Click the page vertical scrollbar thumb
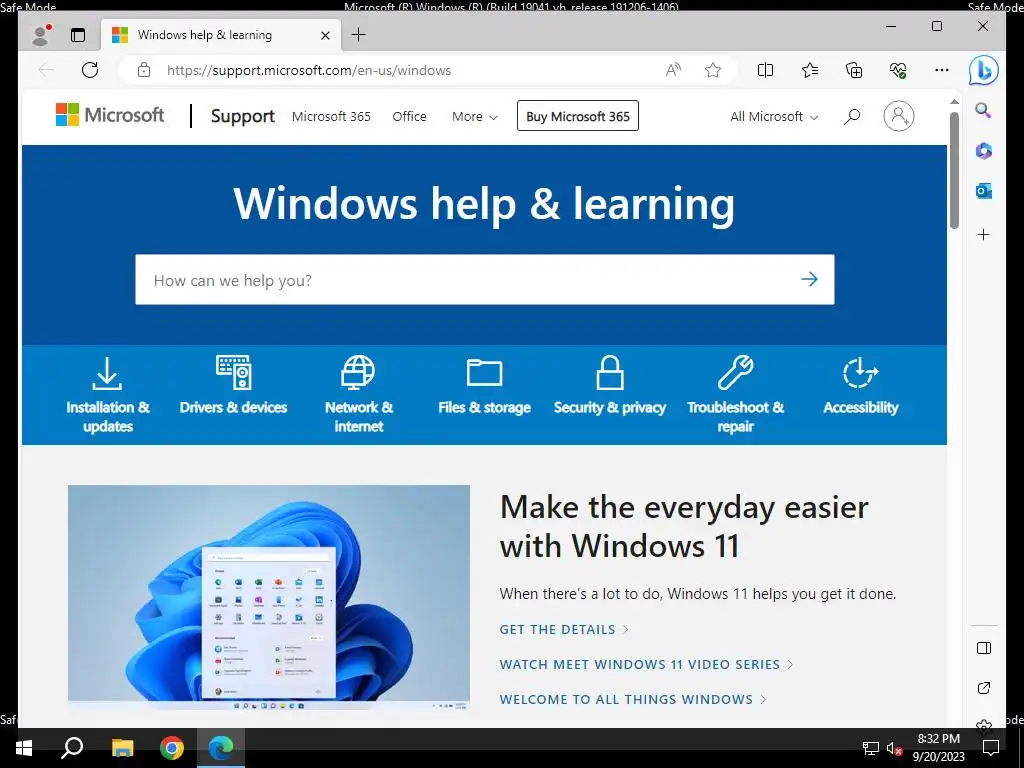Screen dimensions: 1024x768 pyautogui.click(x=954, y=170)
